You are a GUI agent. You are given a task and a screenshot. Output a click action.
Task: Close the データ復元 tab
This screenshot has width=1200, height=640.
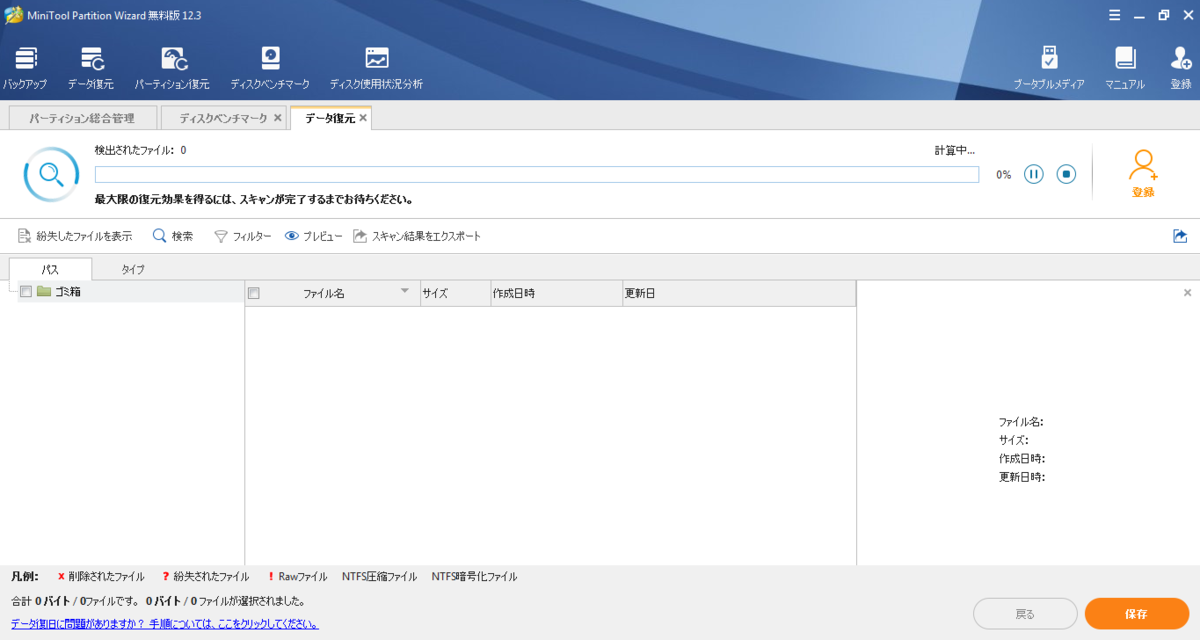tap(364, 118)
